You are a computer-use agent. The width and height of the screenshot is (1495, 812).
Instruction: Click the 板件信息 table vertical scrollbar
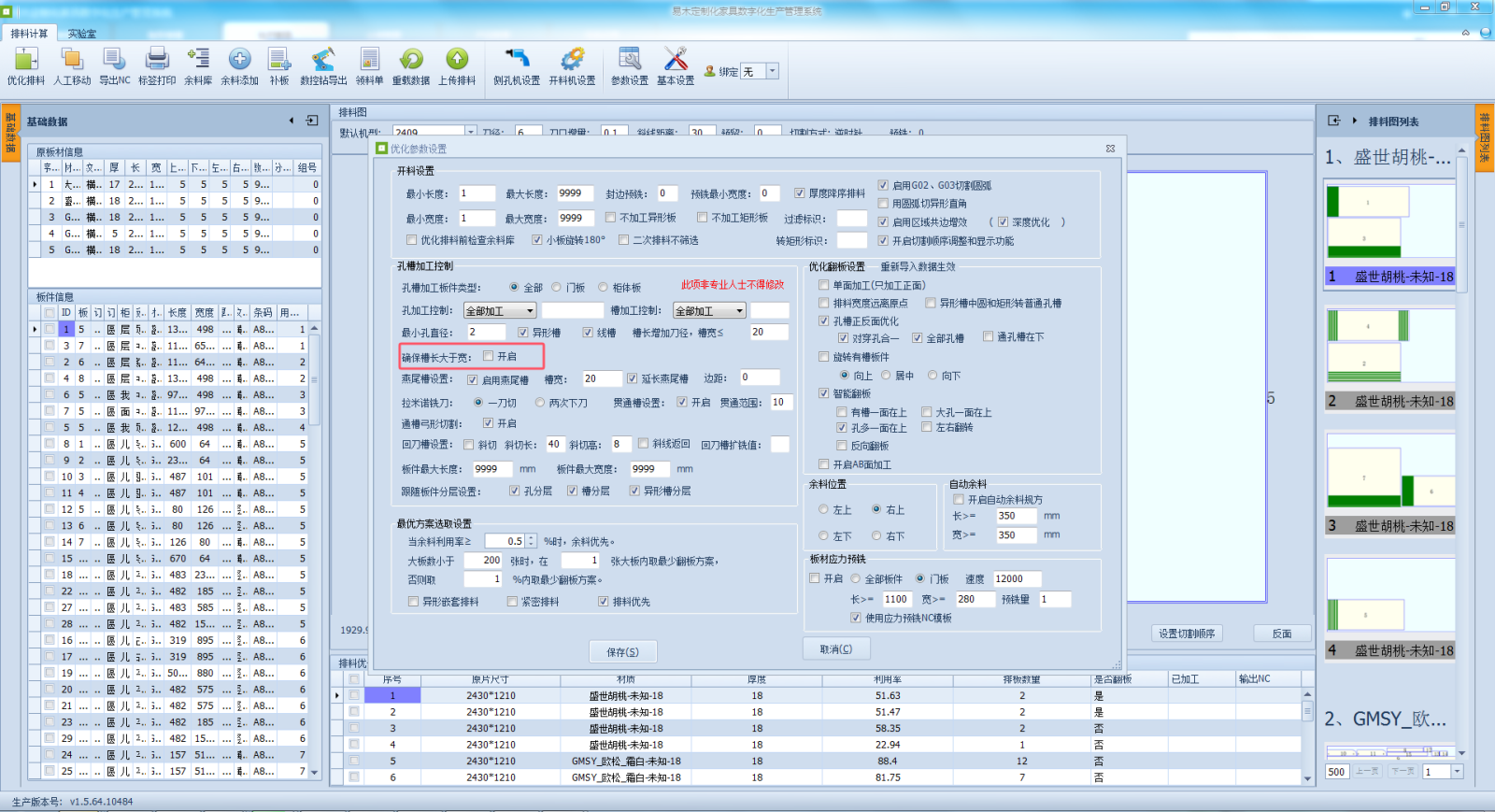click(315, 550)
